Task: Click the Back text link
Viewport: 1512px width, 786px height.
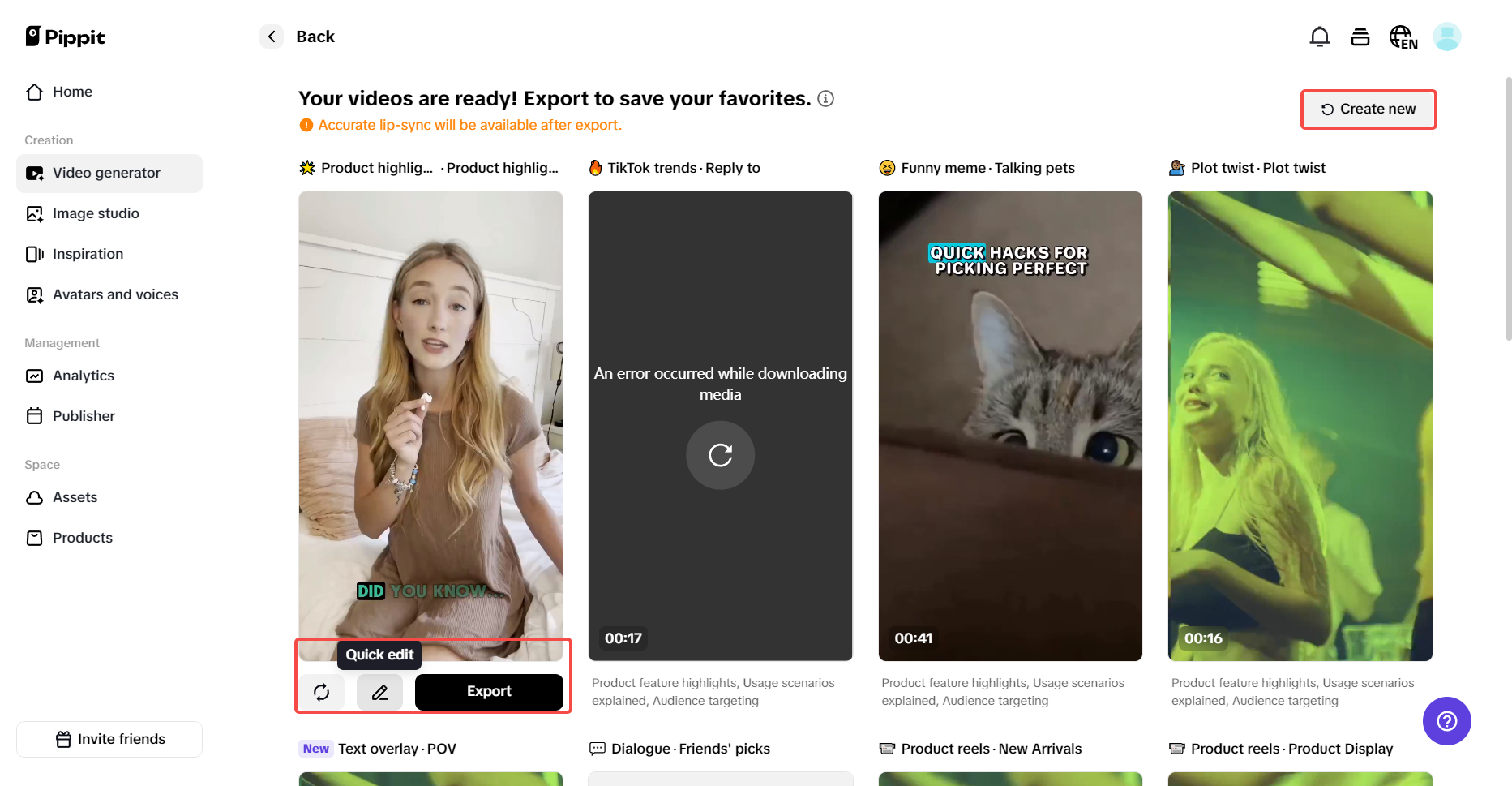Action: coord(315,37)
